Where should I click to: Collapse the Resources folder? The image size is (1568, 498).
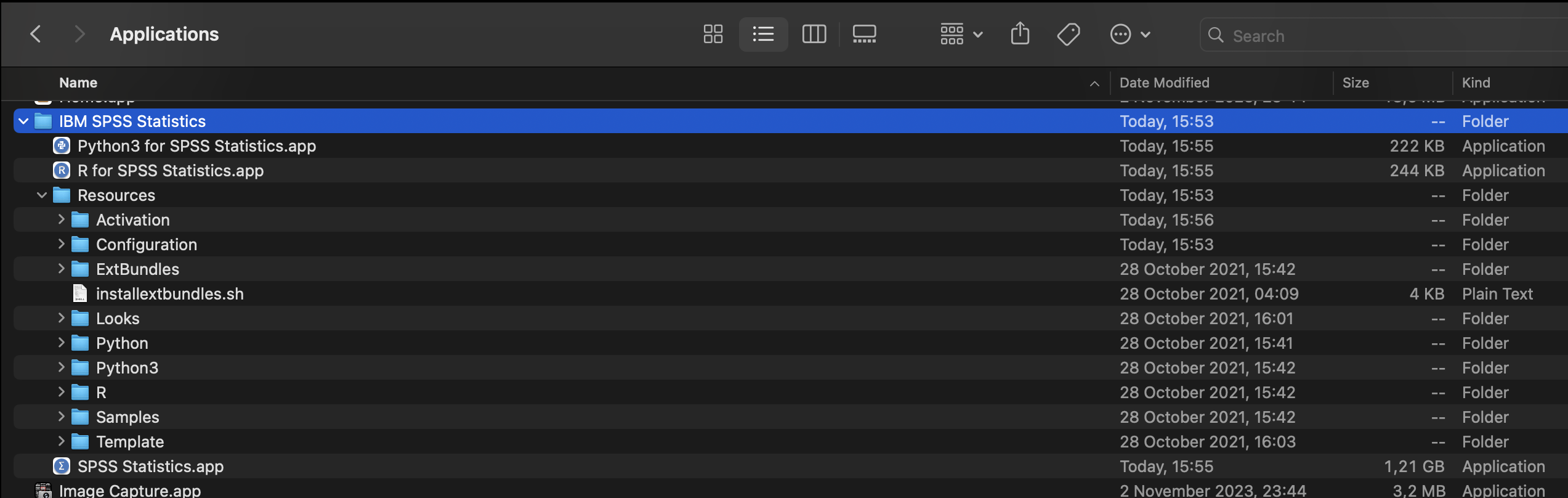[x=42, y=195]
